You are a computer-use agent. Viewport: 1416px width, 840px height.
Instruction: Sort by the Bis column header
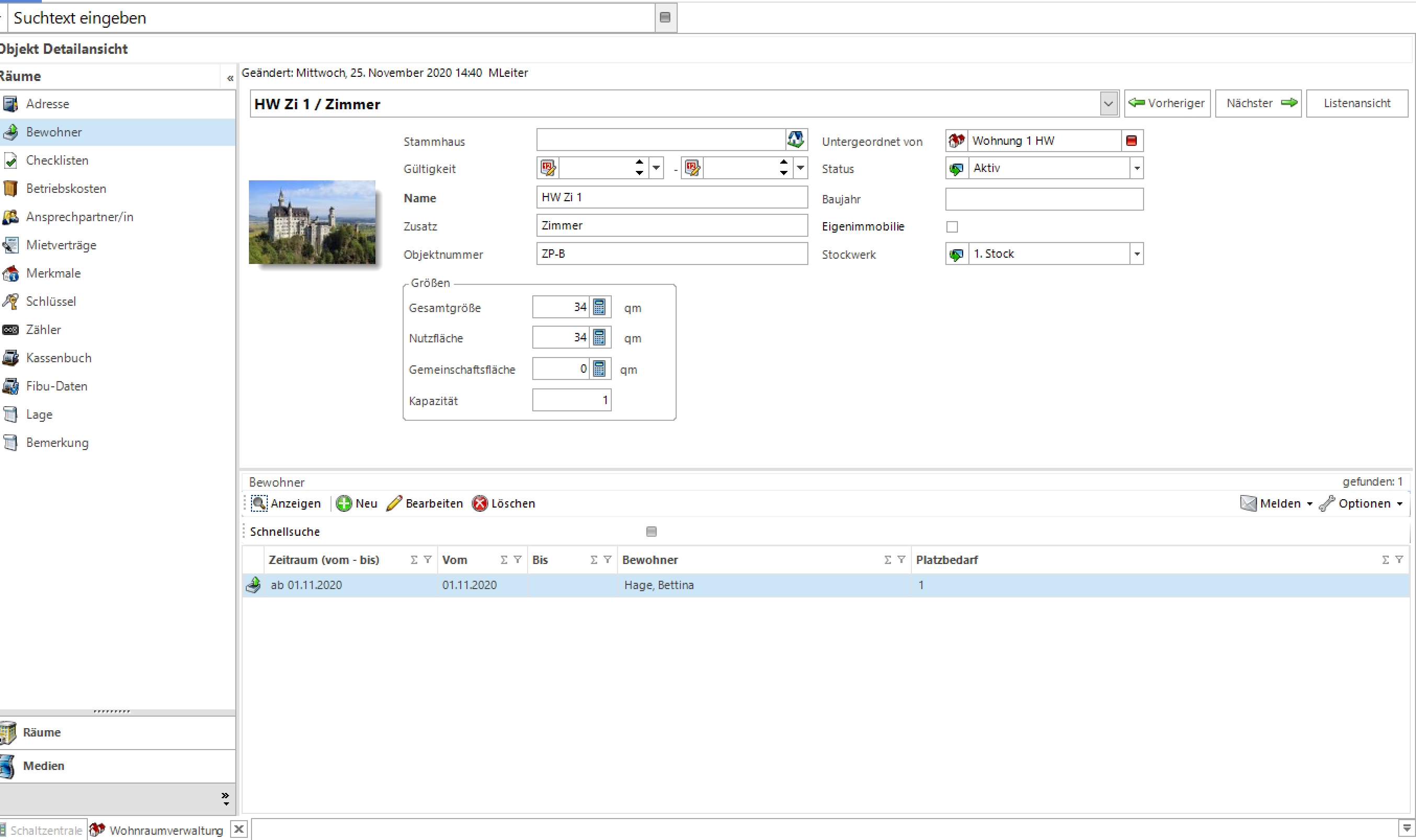pos(572,560)
